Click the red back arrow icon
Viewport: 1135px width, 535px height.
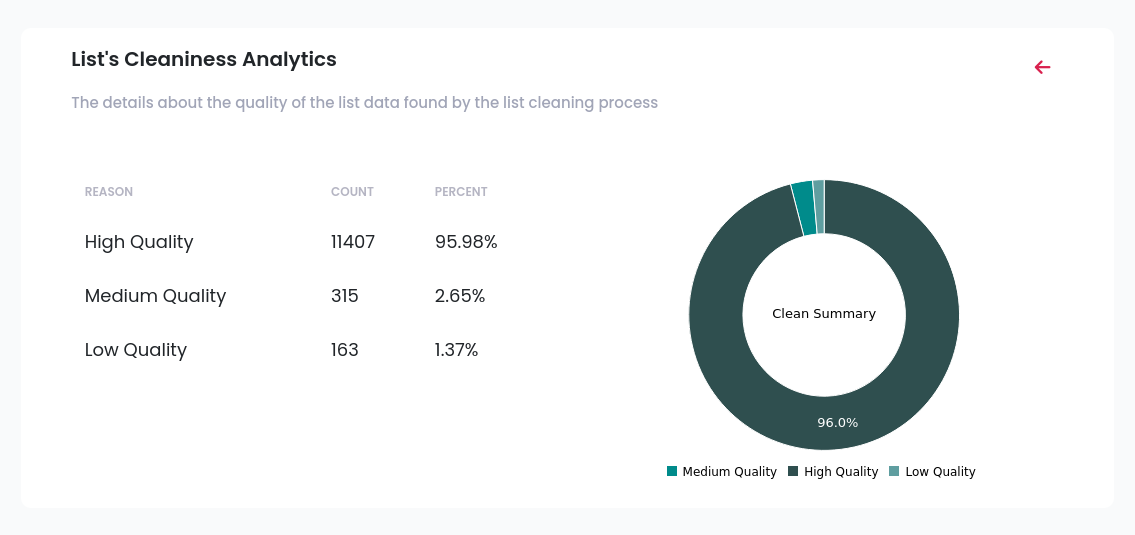point(1042,67)
